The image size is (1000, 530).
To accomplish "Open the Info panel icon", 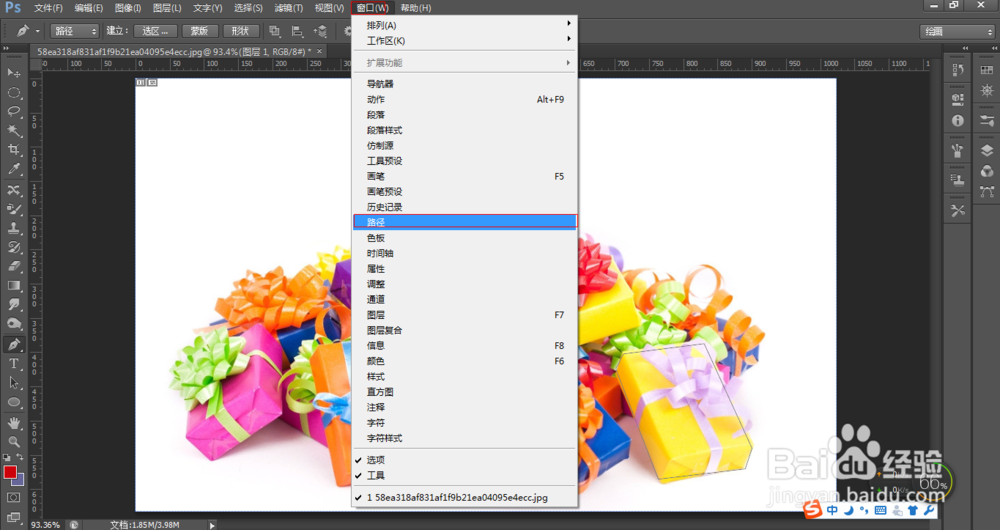I will point(957,120).
